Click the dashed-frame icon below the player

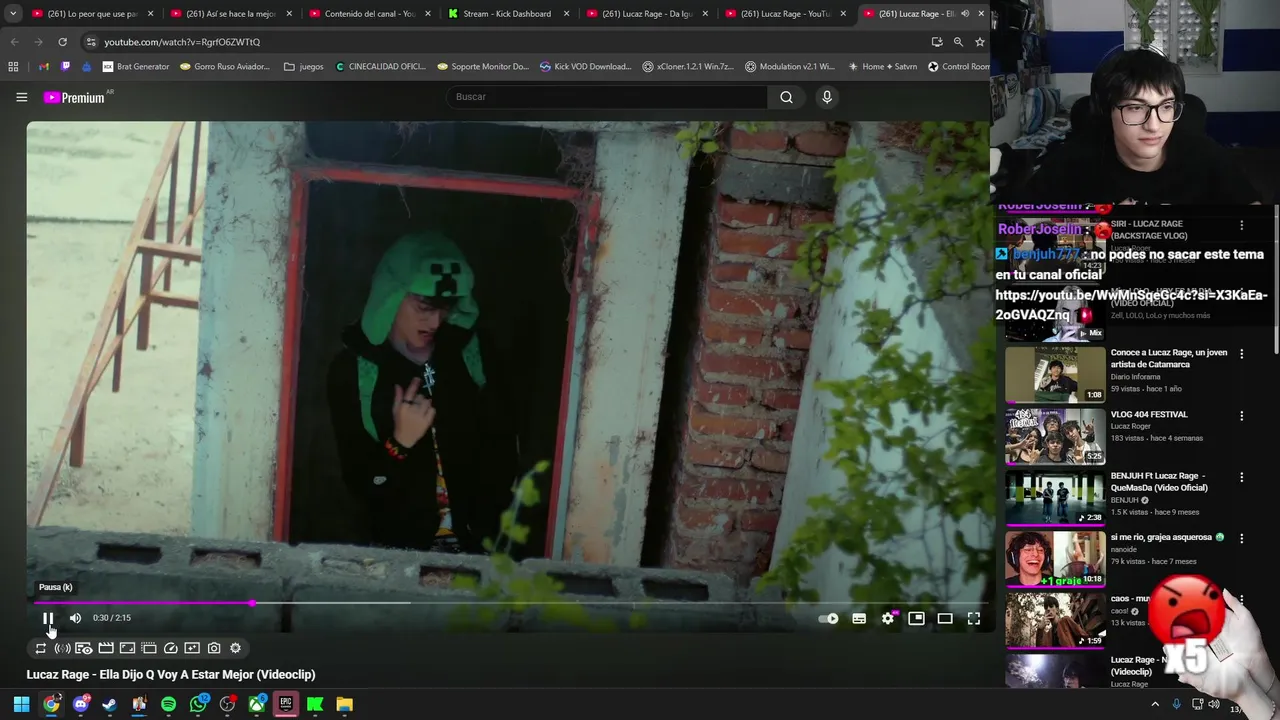click(x=149, y=648)
